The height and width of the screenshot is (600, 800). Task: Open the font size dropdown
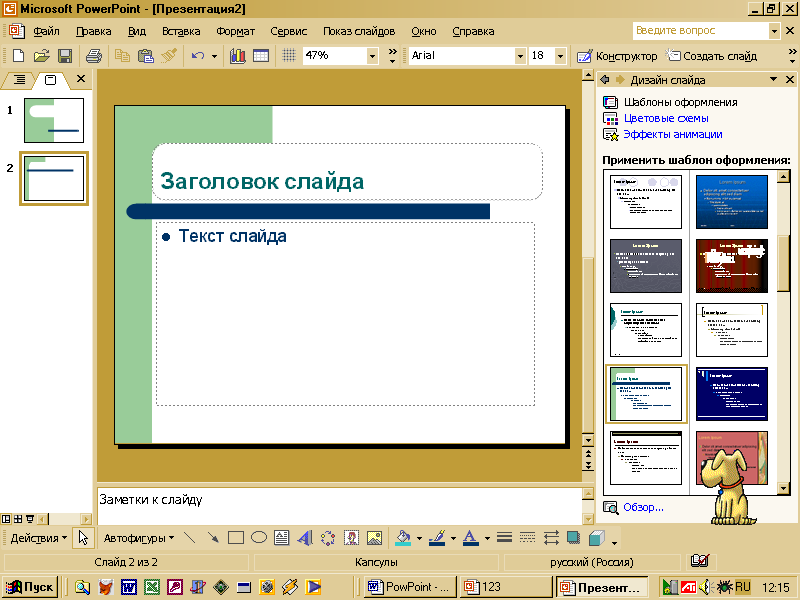560,56
